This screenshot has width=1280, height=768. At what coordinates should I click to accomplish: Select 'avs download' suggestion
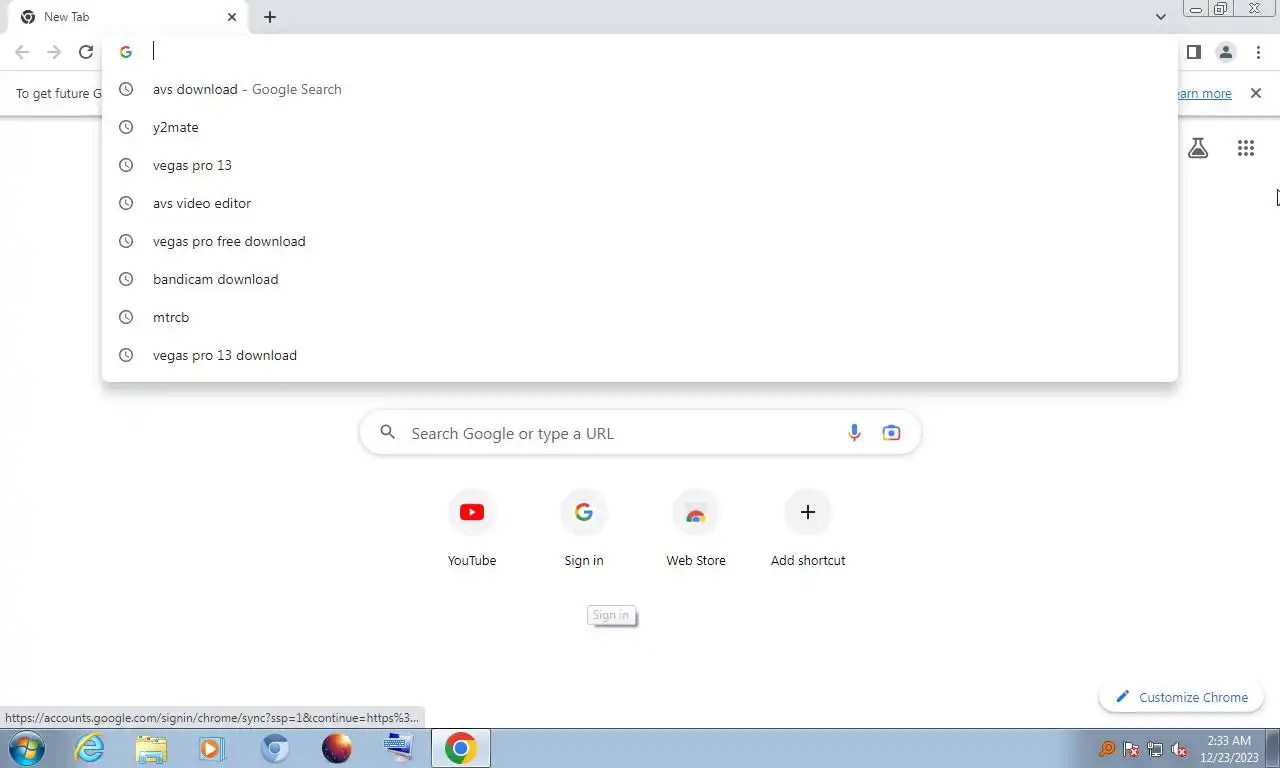click(x=640, y=89)
